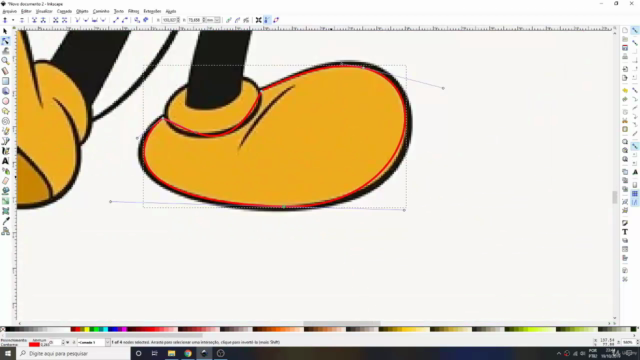Image resolution: width=640 pixels, height=360 pixels.
Task: Make selected nodes cusp
Action: click(77, 20)
